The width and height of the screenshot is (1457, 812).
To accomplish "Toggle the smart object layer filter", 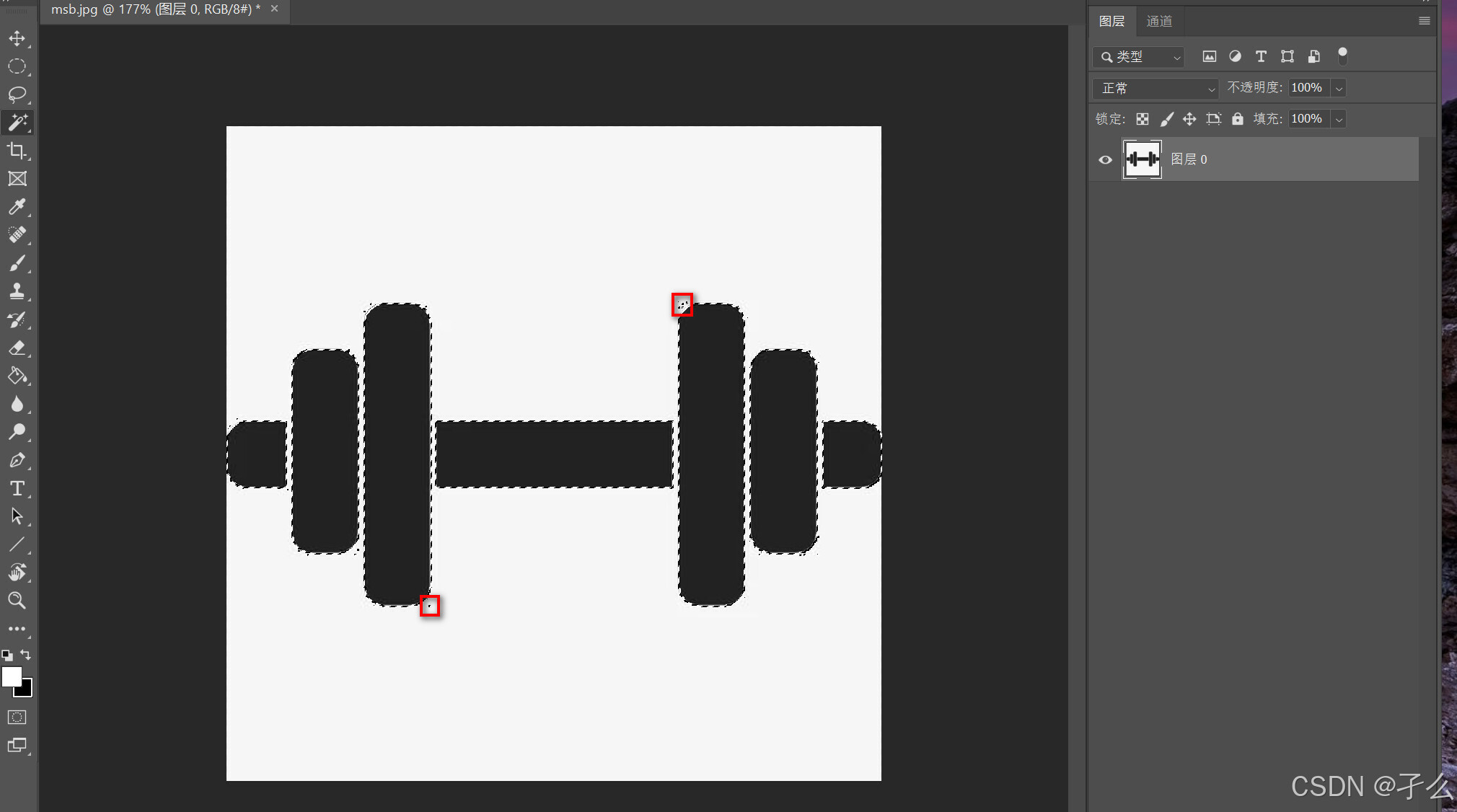I will 1313,56.
